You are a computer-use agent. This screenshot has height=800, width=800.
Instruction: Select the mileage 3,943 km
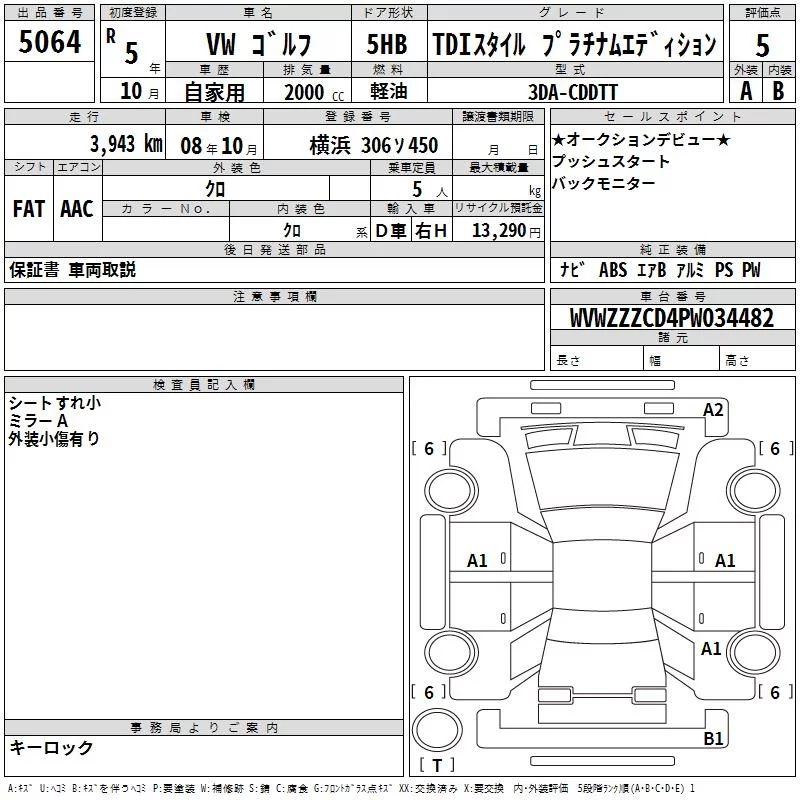click(126, 144)
